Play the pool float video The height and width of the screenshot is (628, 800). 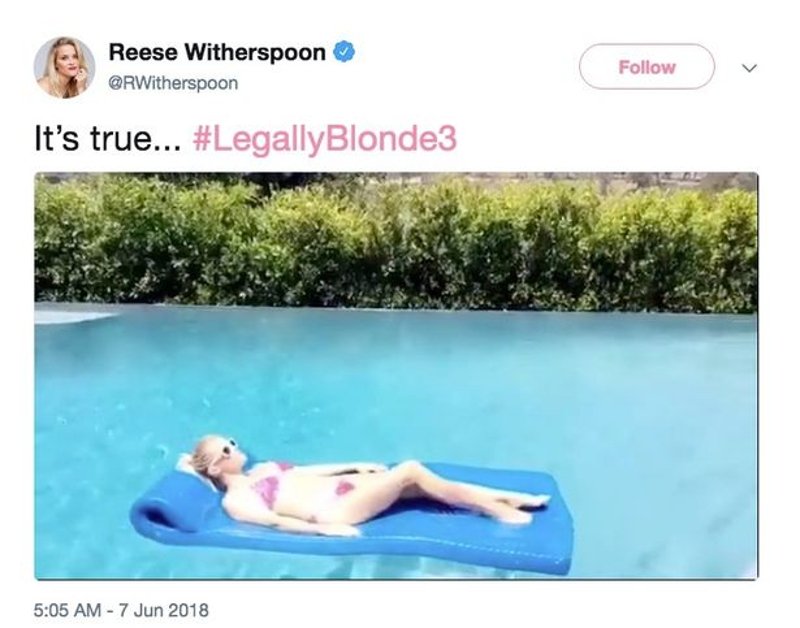pyautogui.click(x=396, y=376)
